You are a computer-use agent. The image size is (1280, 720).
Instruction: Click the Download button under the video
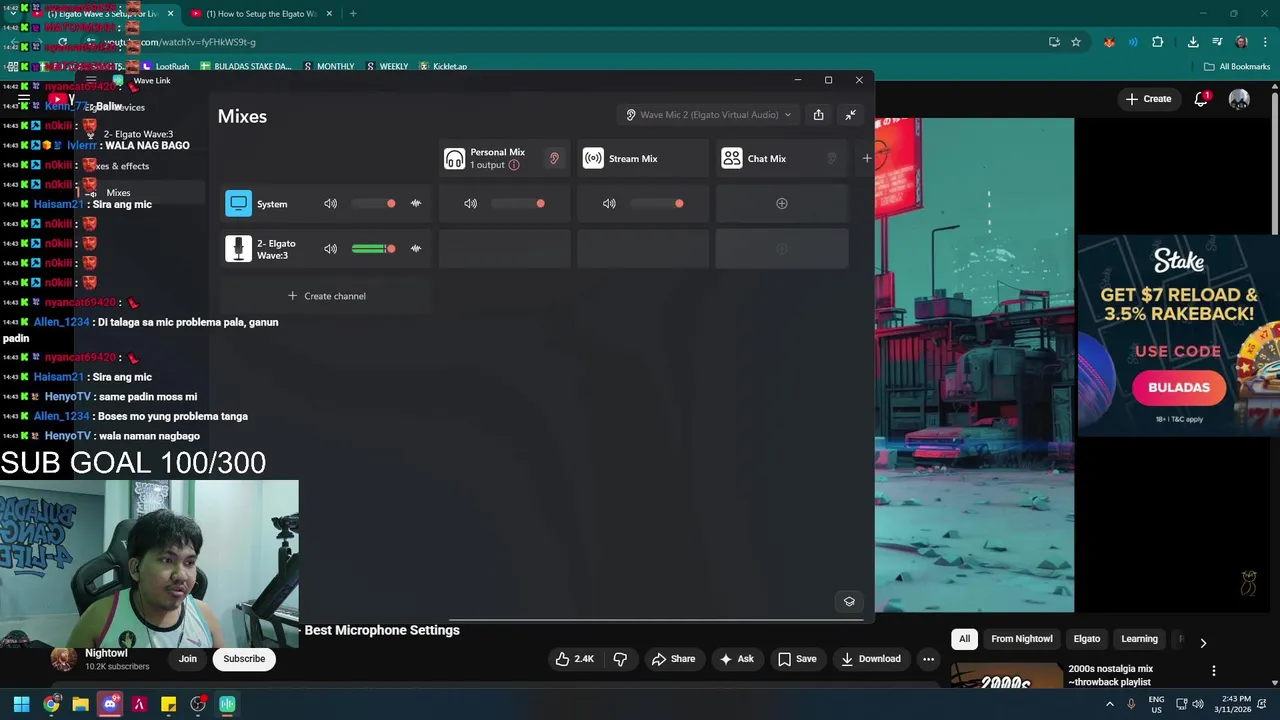(x=871, y=659)
